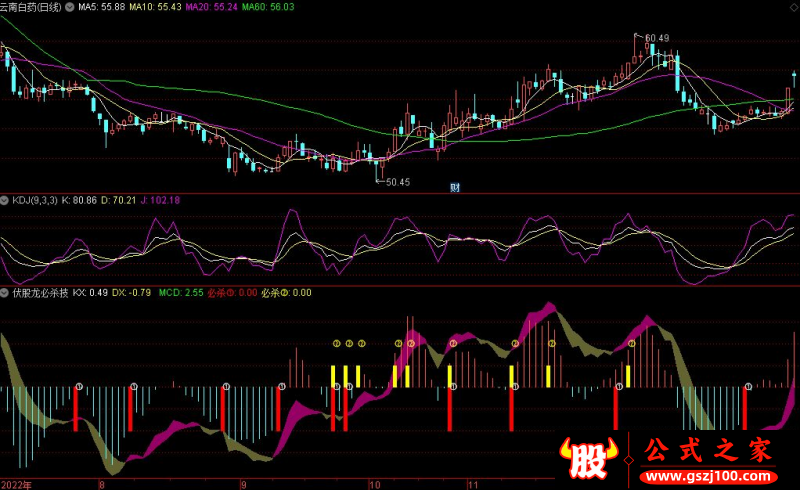Click the 云南白药(日线) stock title

click(31, 7)
